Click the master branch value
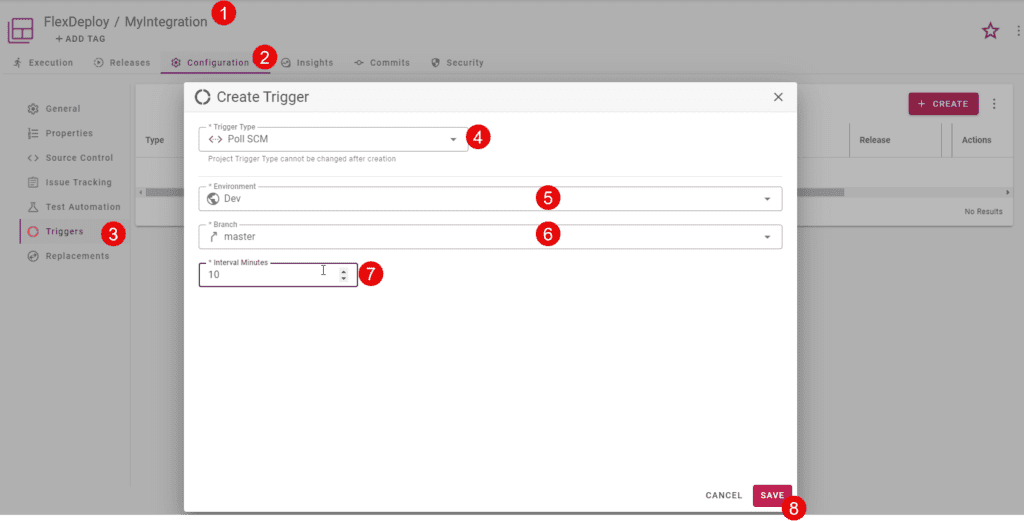The image size is (1024, 521). click(x=240, y=237)
